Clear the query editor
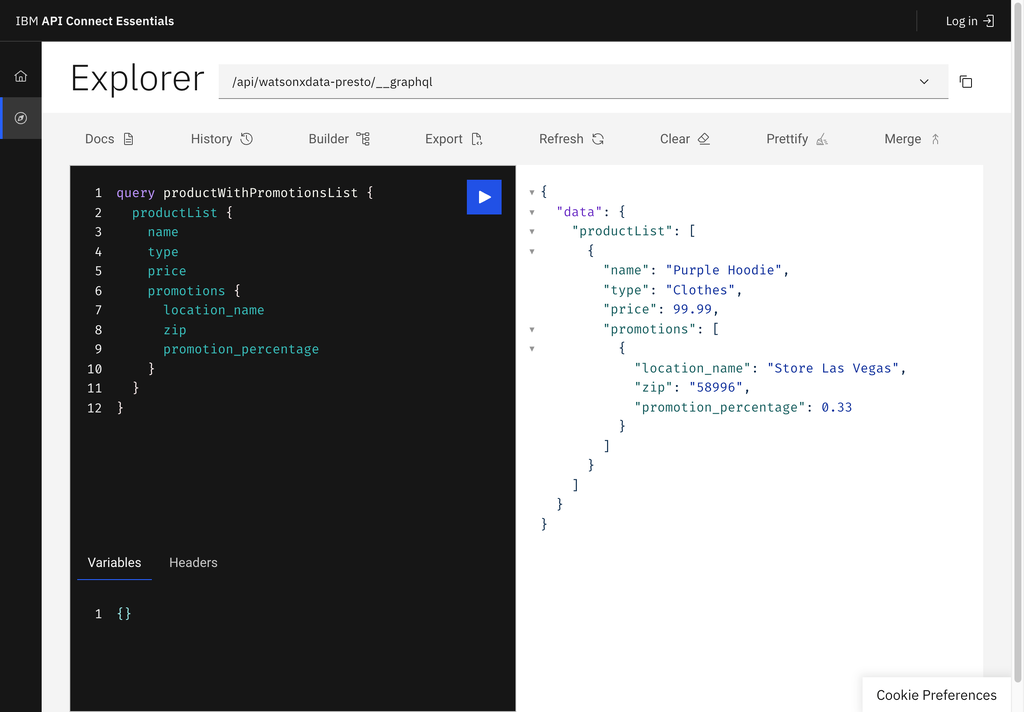1024x712 pixels. tap(684, 139)
